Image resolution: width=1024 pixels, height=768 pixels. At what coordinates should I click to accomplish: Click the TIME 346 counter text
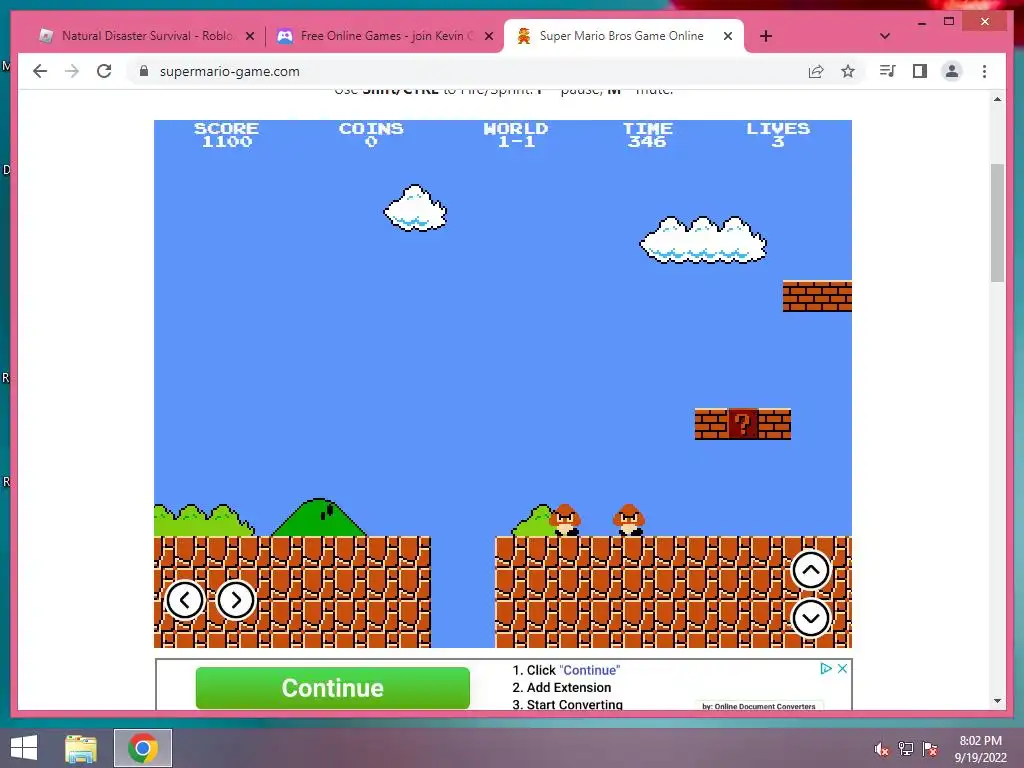647,135
